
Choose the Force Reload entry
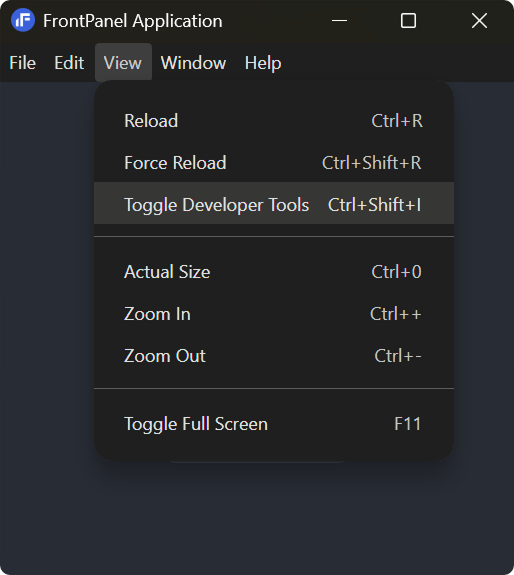tap(274, 162)
